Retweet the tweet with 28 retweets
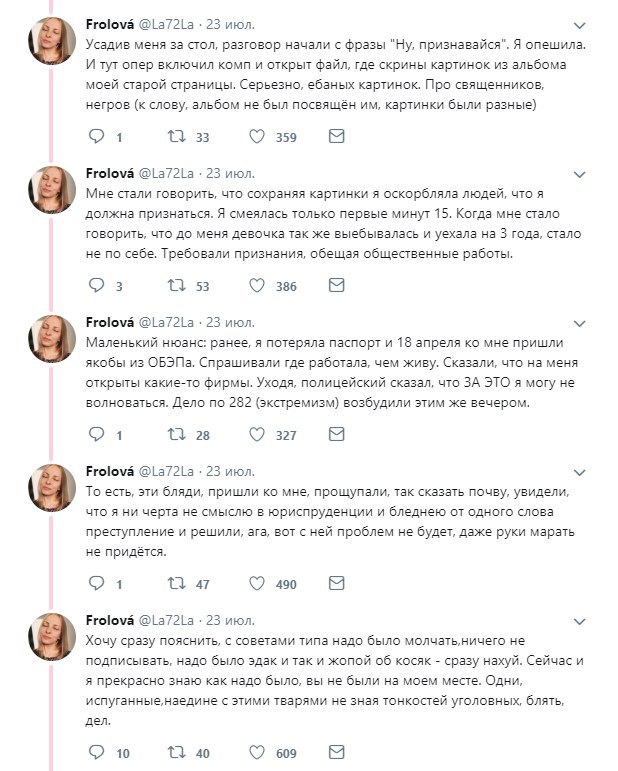The height and width of the screenshot is (771, 618). (x=176, y=435)
